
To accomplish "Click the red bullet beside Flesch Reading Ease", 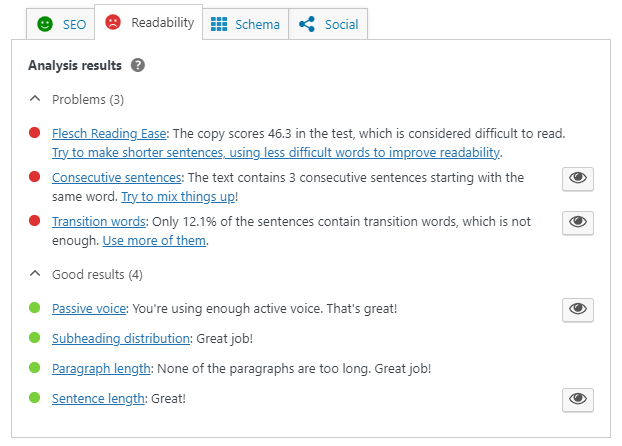I will point(35,133).
